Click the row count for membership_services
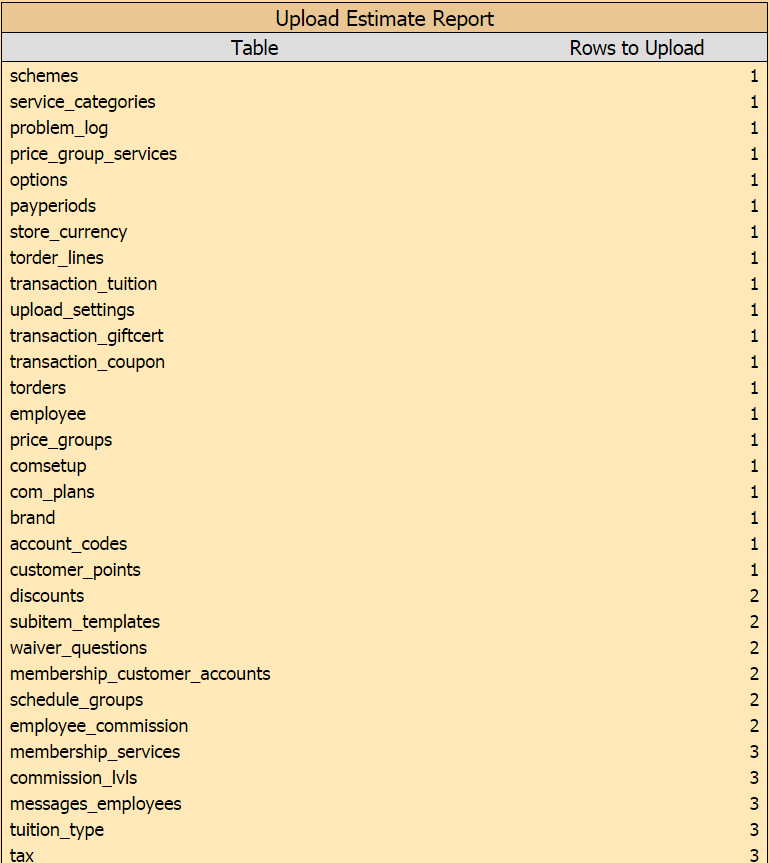770x863 pixels. [x=754, y=752]
